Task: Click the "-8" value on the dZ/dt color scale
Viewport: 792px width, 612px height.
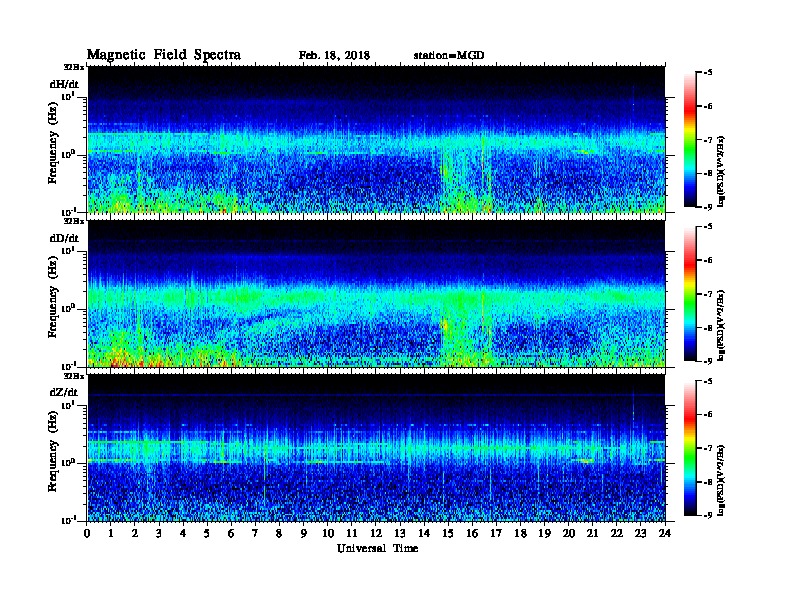Action: (708, 482)
